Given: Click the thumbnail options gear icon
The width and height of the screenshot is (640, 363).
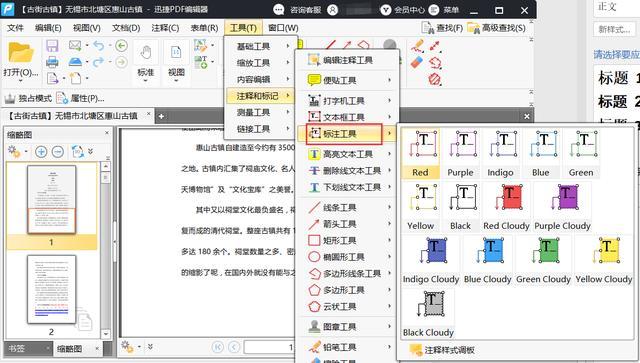Looking at the screenshot, I should pyautogui.click(x=14, y=152).
